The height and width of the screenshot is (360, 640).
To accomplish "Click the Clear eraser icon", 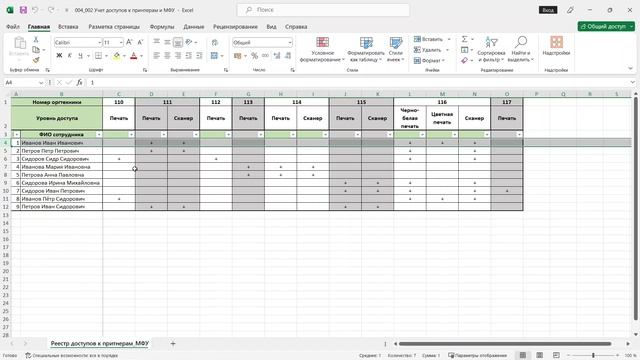I will click(x=464, y=60).
